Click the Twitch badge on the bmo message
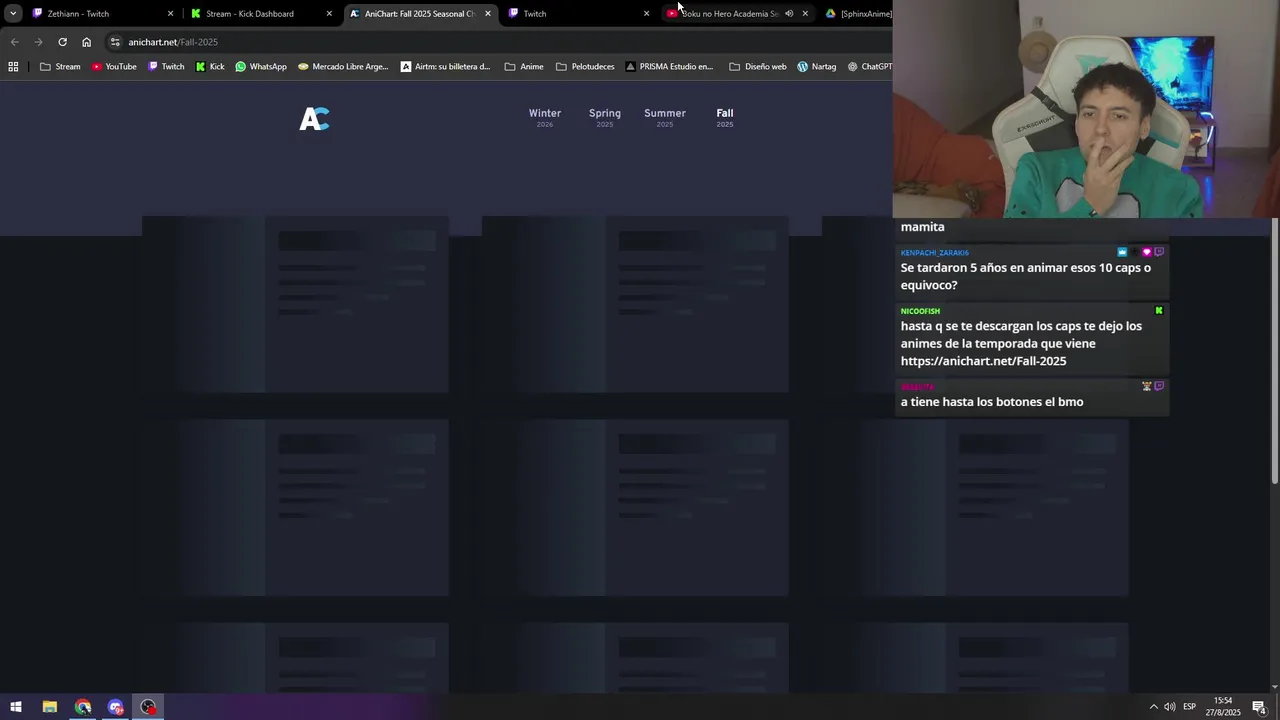This screenshot has height=720, width=1280. [x=1159, y=386]
